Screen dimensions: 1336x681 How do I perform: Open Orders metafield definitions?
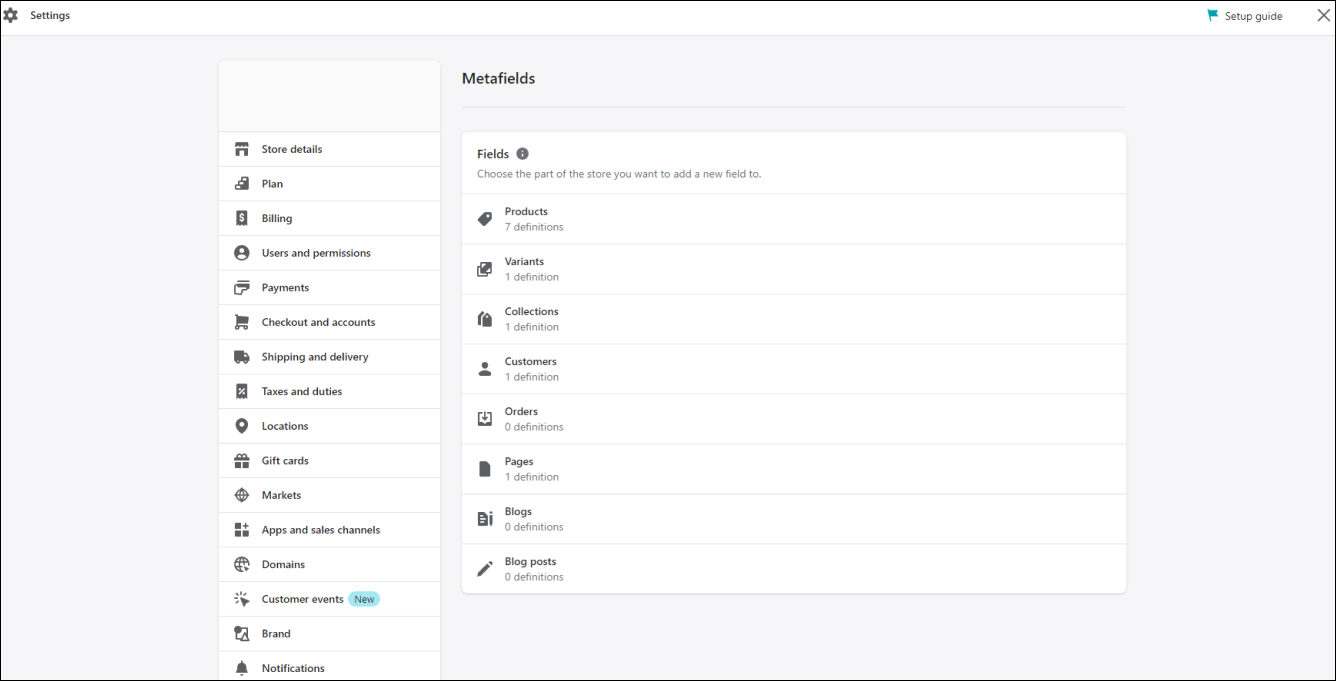pos(793,419)
